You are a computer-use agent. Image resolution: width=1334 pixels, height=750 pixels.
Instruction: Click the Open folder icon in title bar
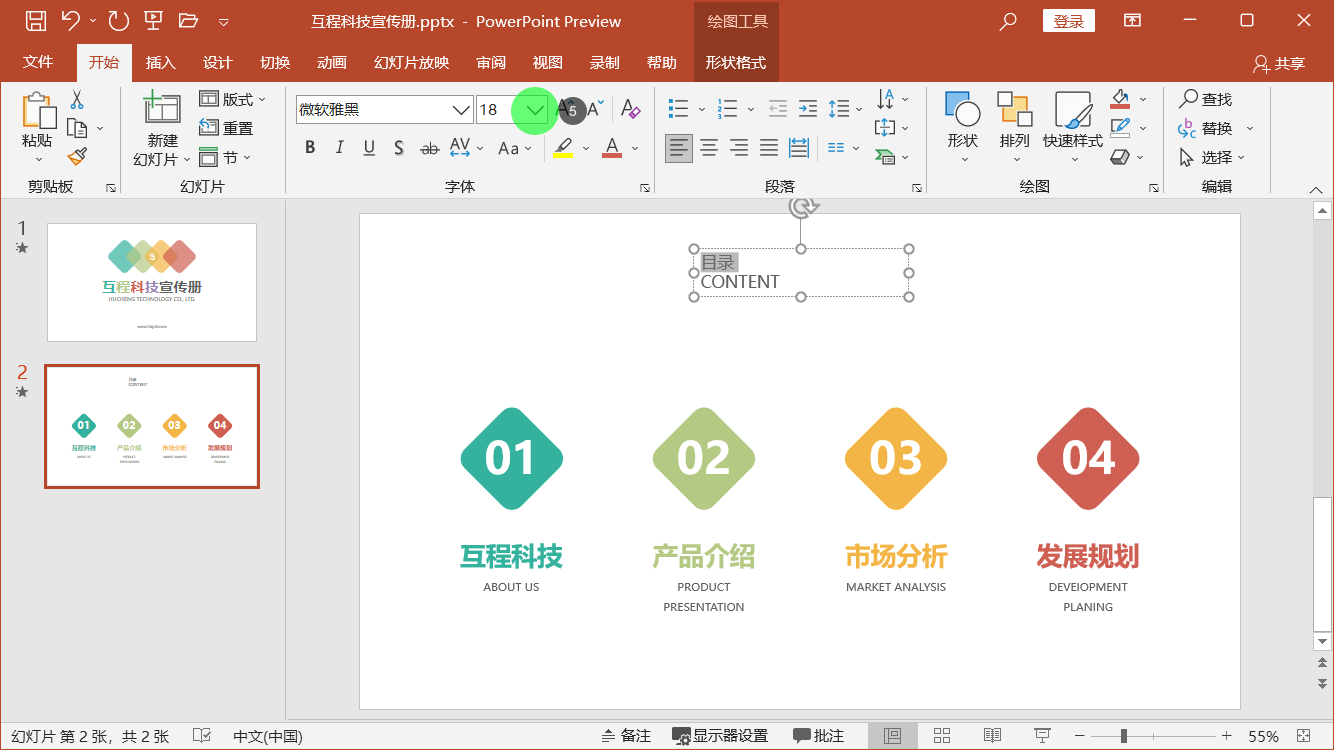(187, 20)
